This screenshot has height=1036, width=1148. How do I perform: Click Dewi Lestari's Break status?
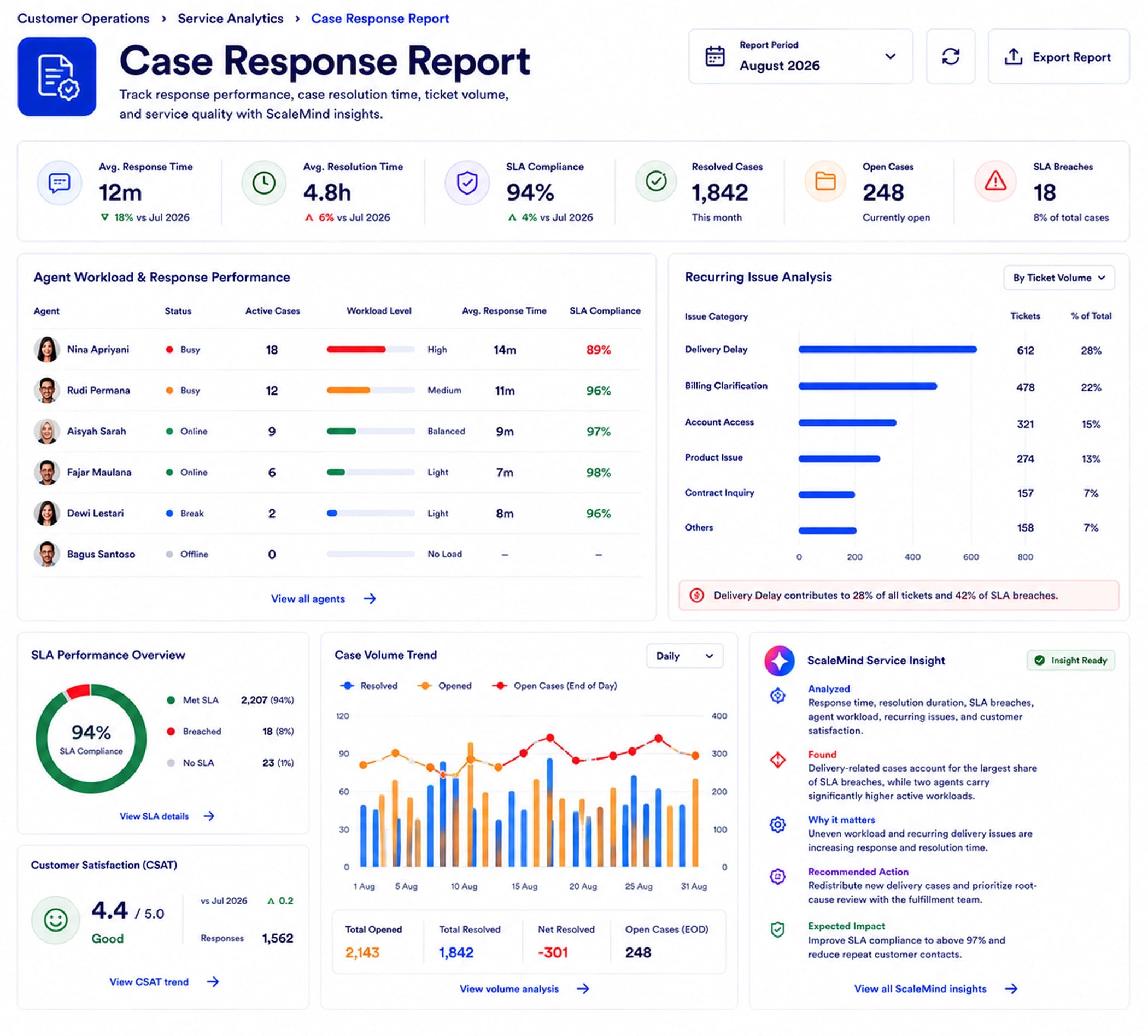click(185, 514)
